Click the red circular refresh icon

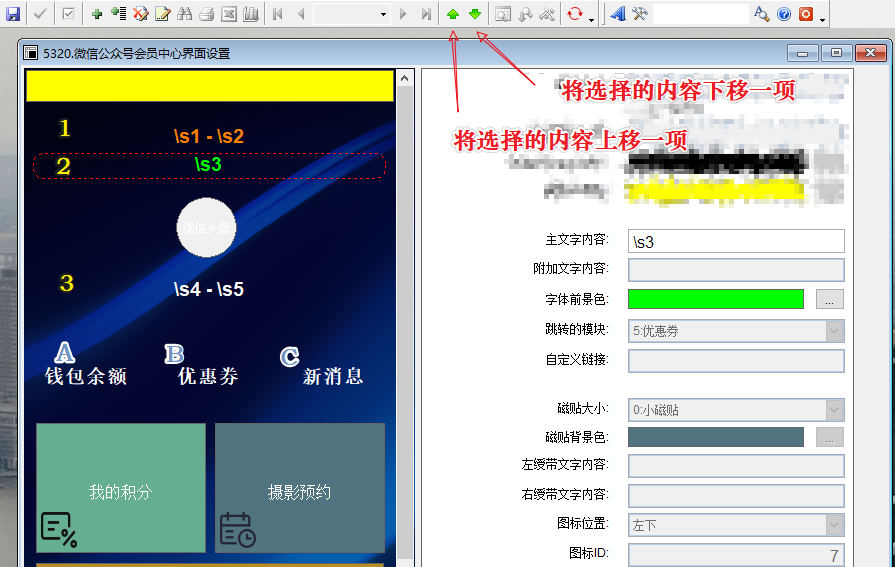[x=575, y=14]
